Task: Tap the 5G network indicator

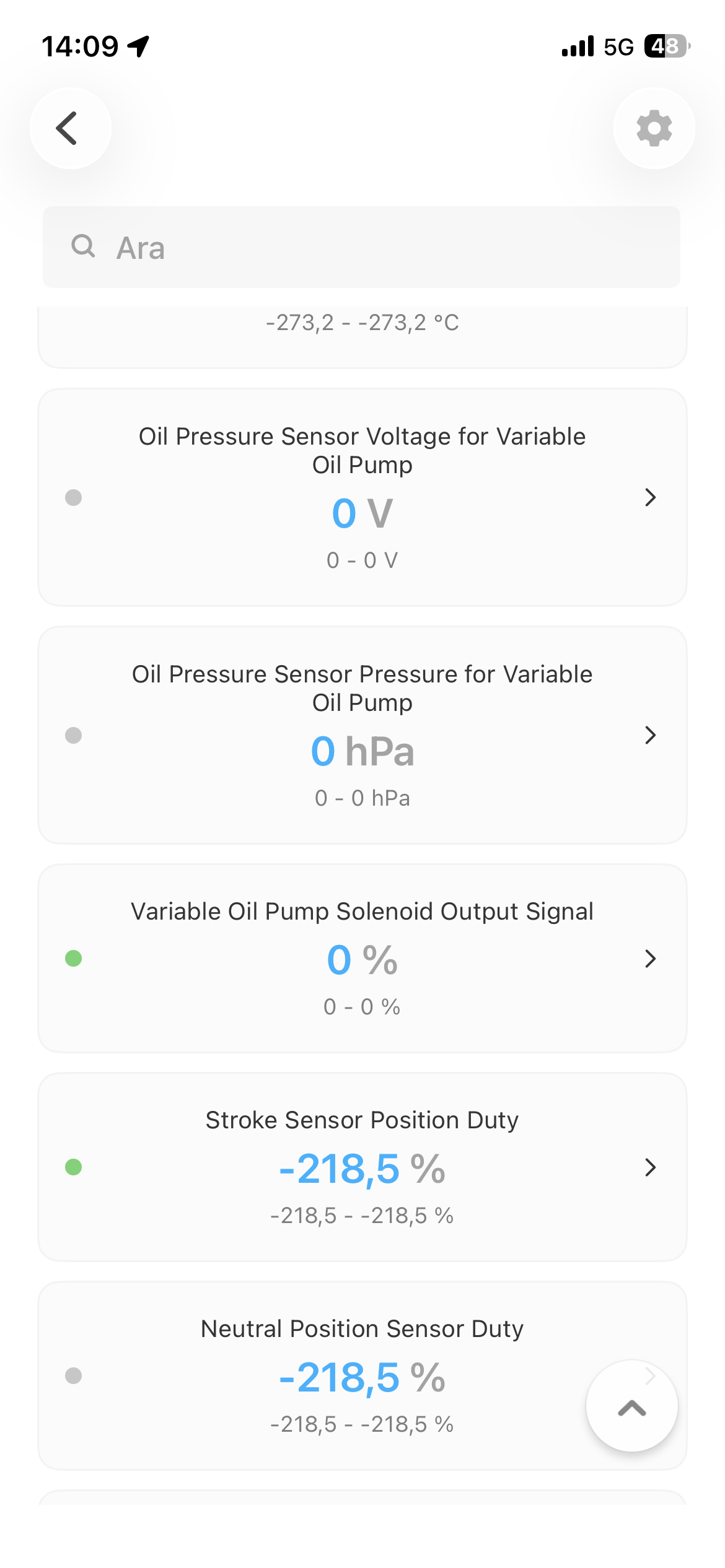Action: coord(618,47)
